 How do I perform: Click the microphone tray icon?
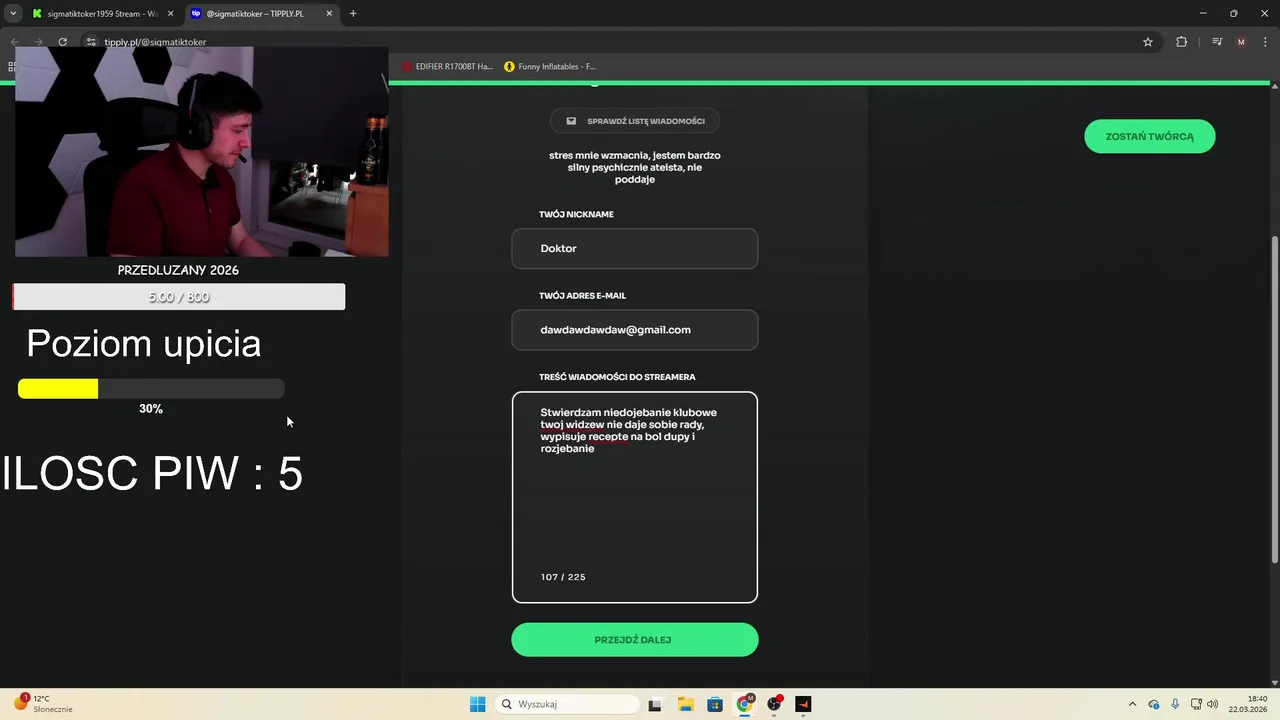pyautogui.click(x=1175, y=704)
